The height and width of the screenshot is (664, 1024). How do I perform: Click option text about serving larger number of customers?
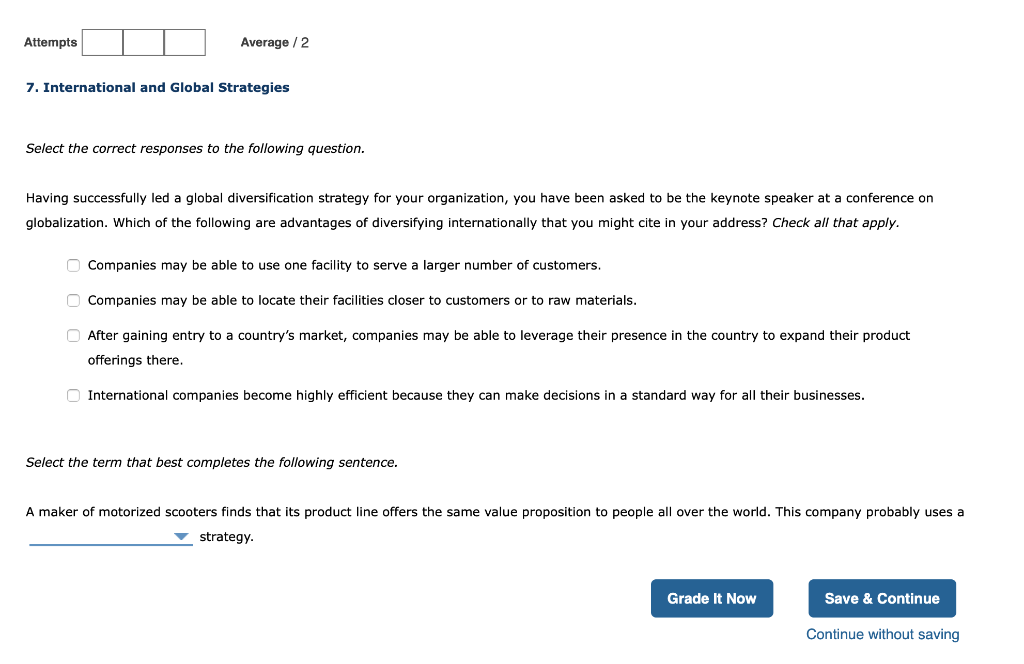(344, 265)
